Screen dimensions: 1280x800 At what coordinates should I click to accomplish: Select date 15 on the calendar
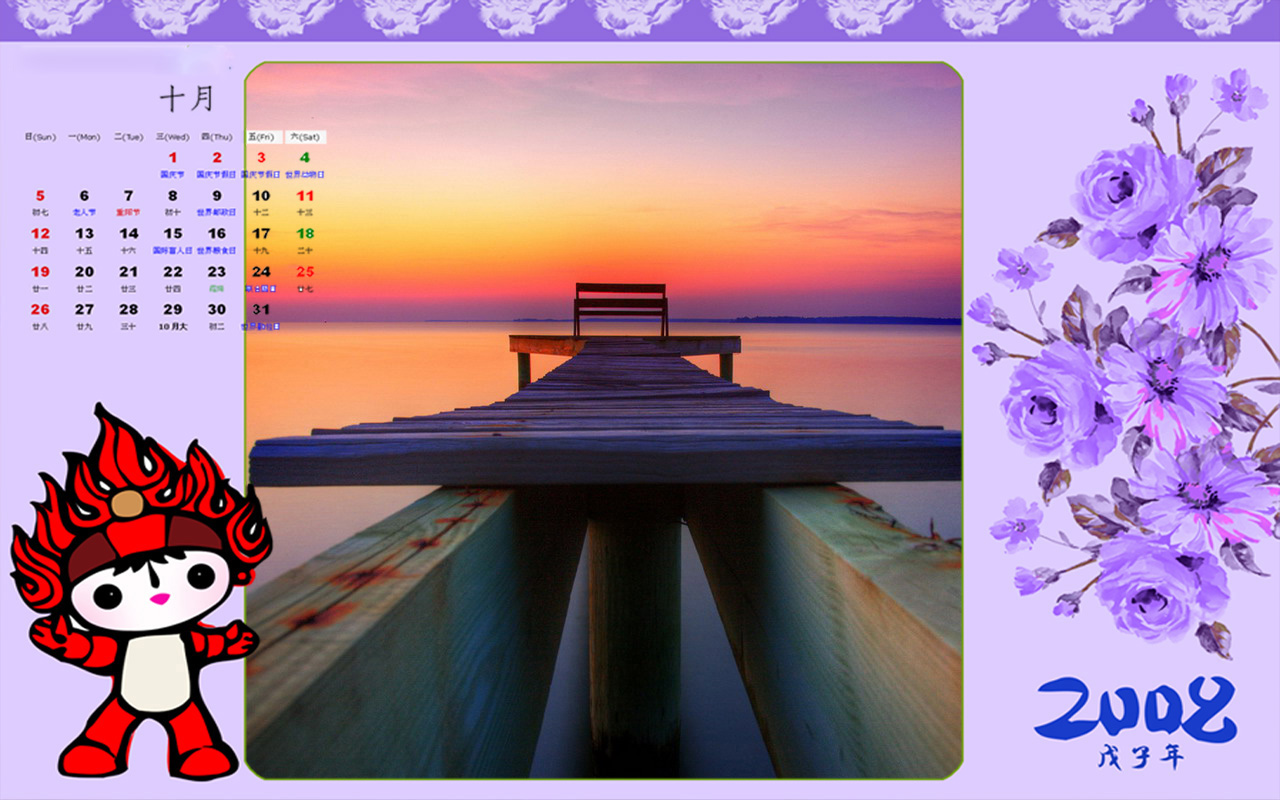click(172, 234)
